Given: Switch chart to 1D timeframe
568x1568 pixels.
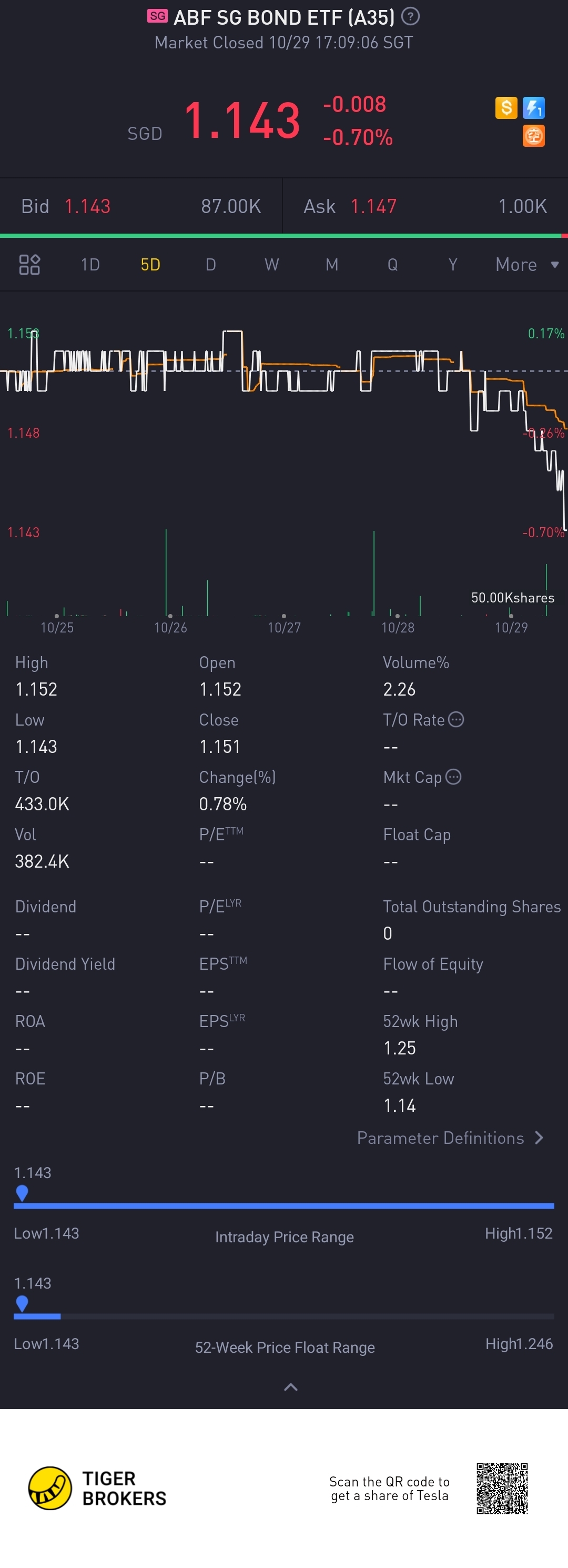Looking at the screenshot, I should pos(90,265).
